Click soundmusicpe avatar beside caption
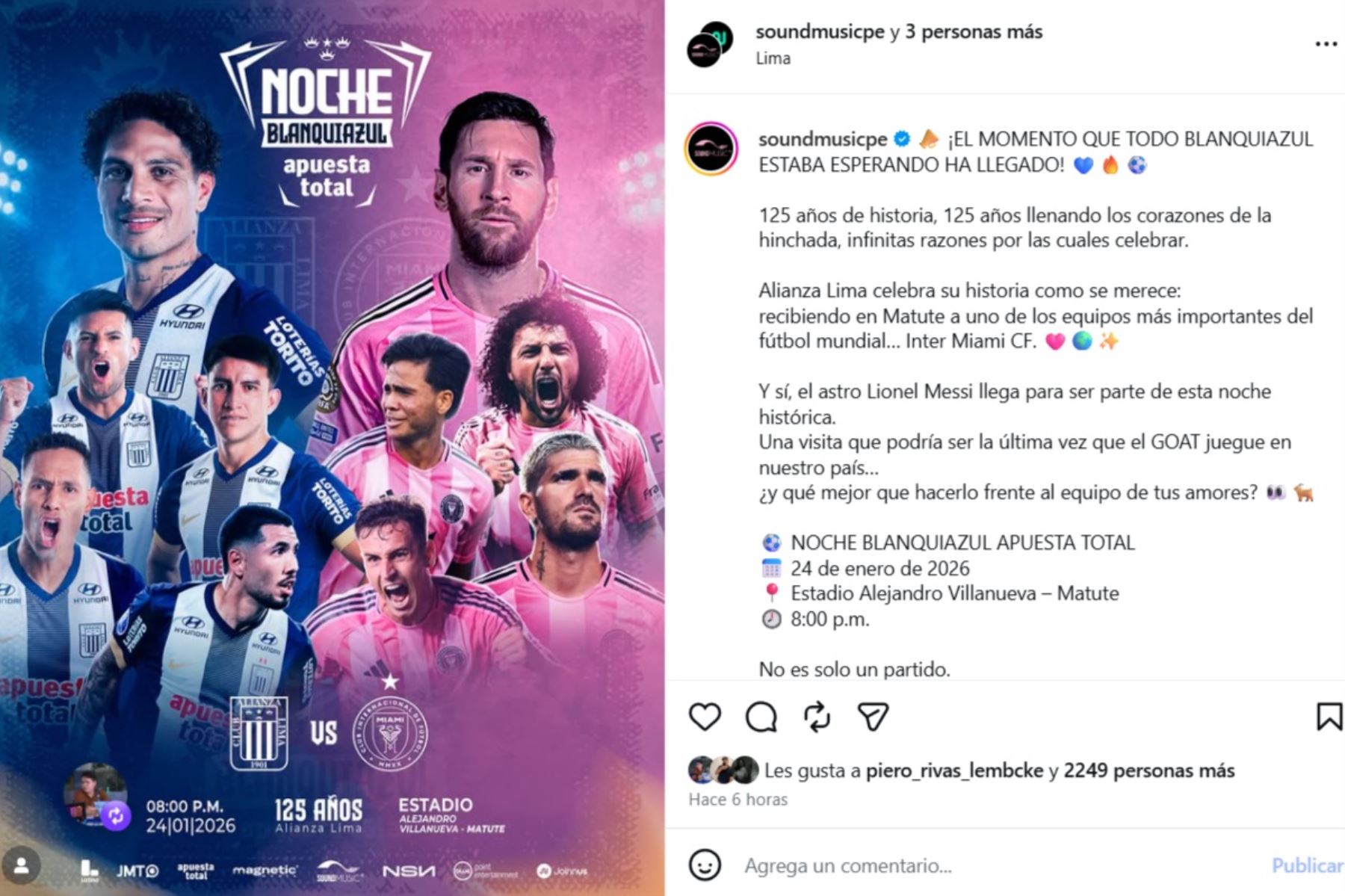This screenshot has height=896, width=1345. (711, 149)
